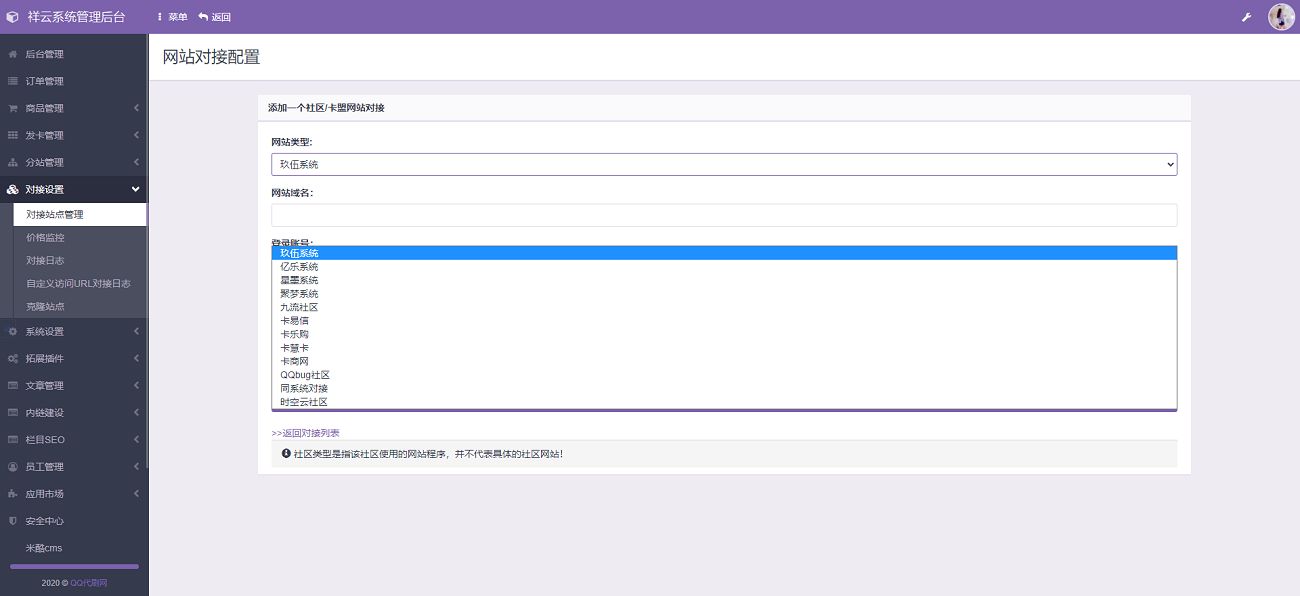Click the 后台管理 home icon in sidebar

[x=13, y=54]
